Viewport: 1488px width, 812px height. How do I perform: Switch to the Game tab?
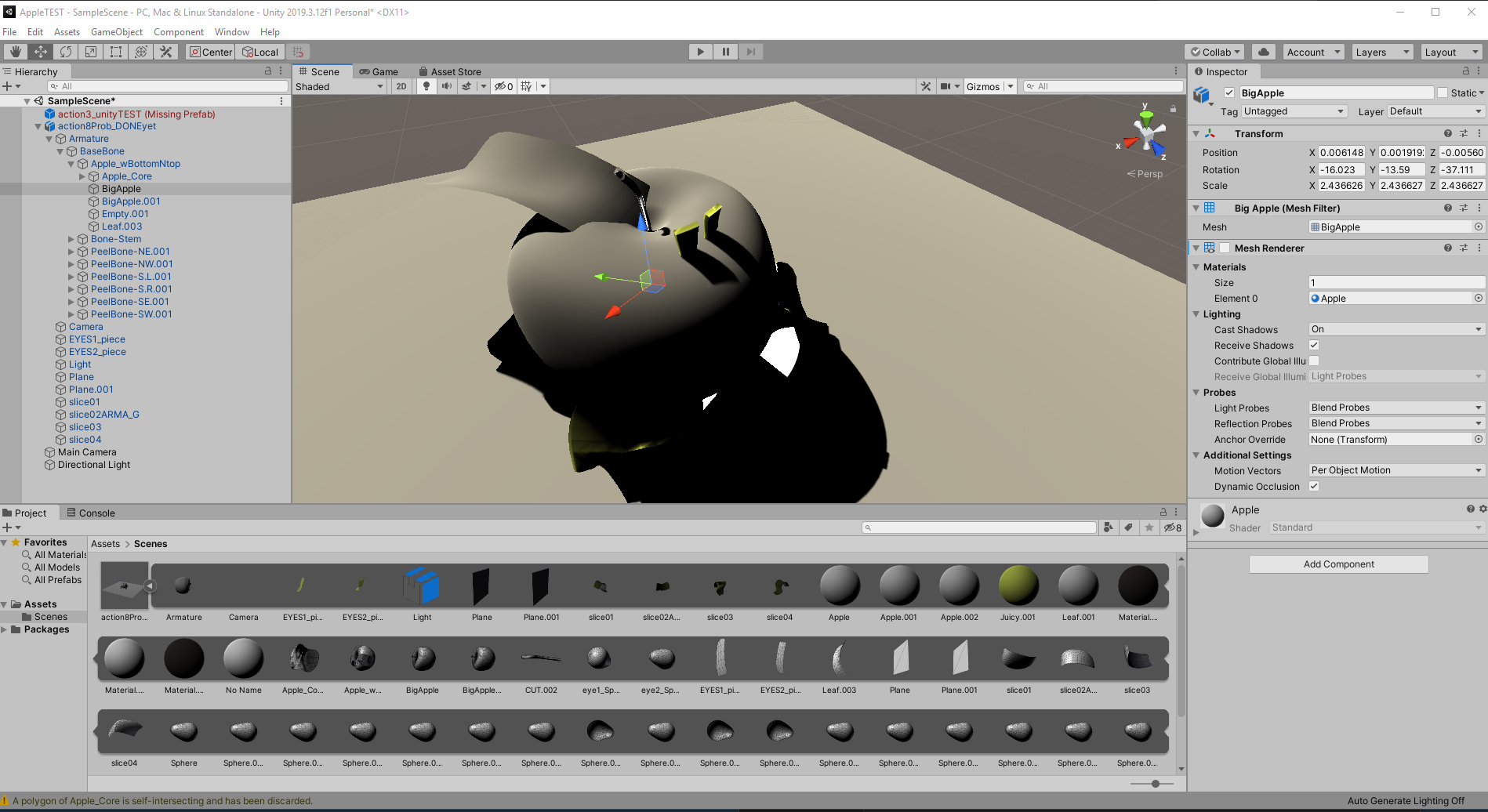point(379,71)
